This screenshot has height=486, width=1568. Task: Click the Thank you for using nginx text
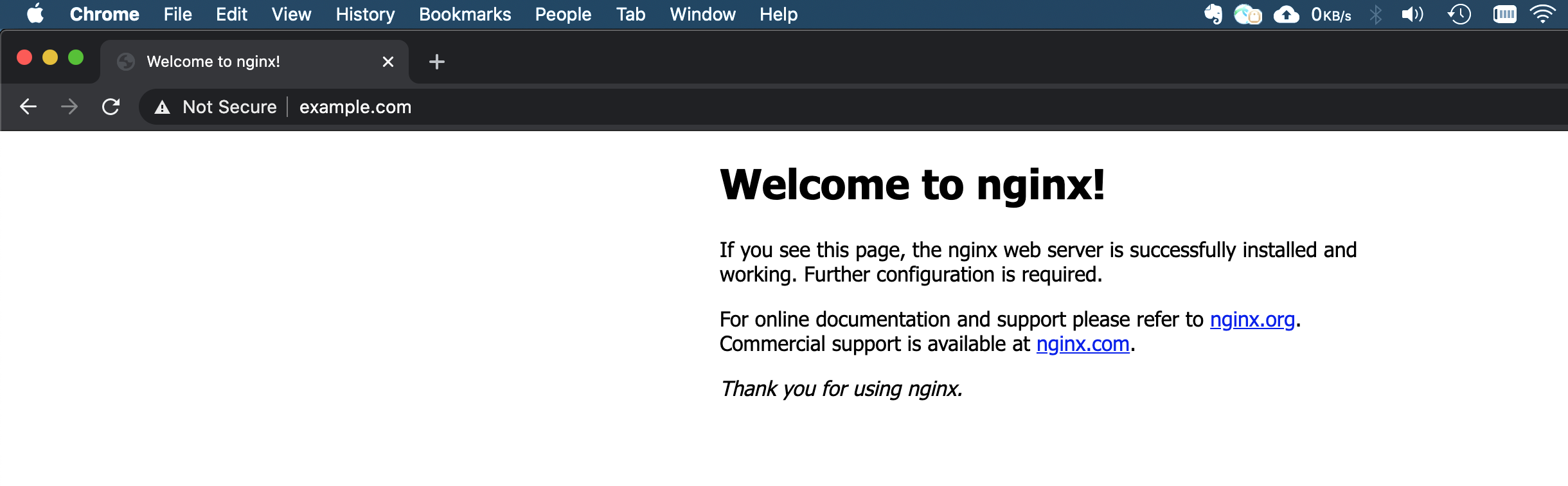point(841,389)
